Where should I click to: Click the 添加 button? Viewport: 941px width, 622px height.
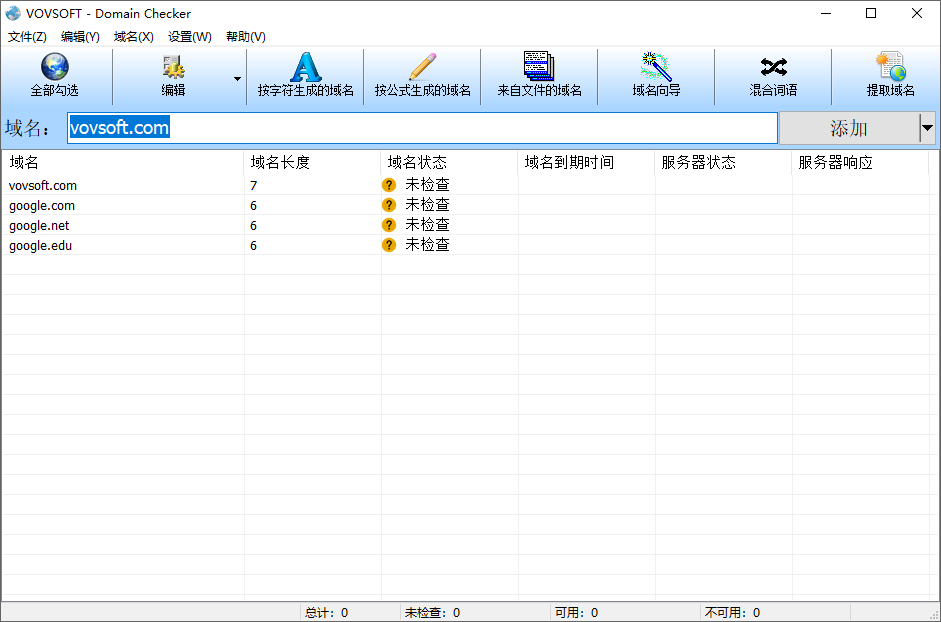click(849, 128)
